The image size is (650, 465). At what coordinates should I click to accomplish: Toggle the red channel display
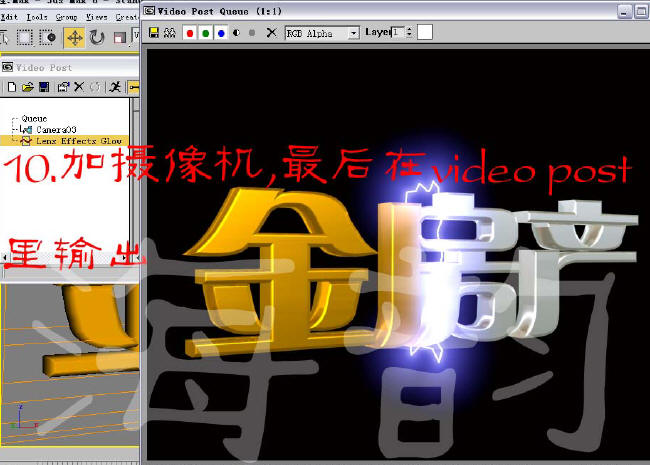pyautogui.click(x=190, y=33)
